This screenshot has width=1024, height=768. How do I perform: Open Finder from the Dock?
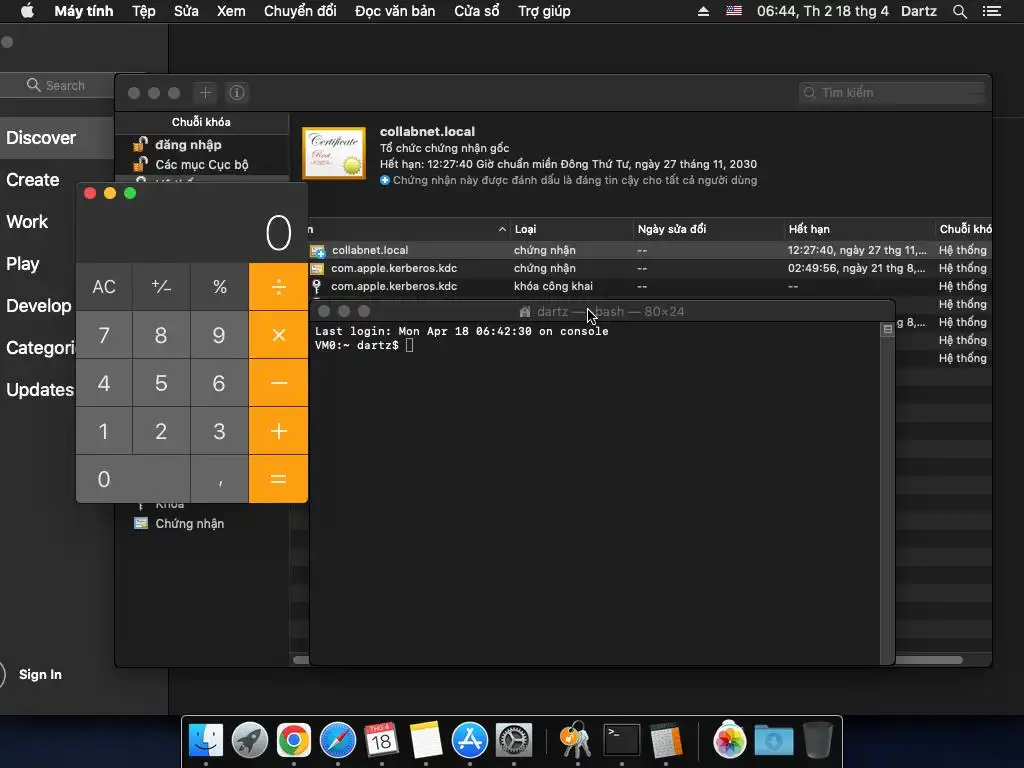pyautogui.click(x=206, y=741)
